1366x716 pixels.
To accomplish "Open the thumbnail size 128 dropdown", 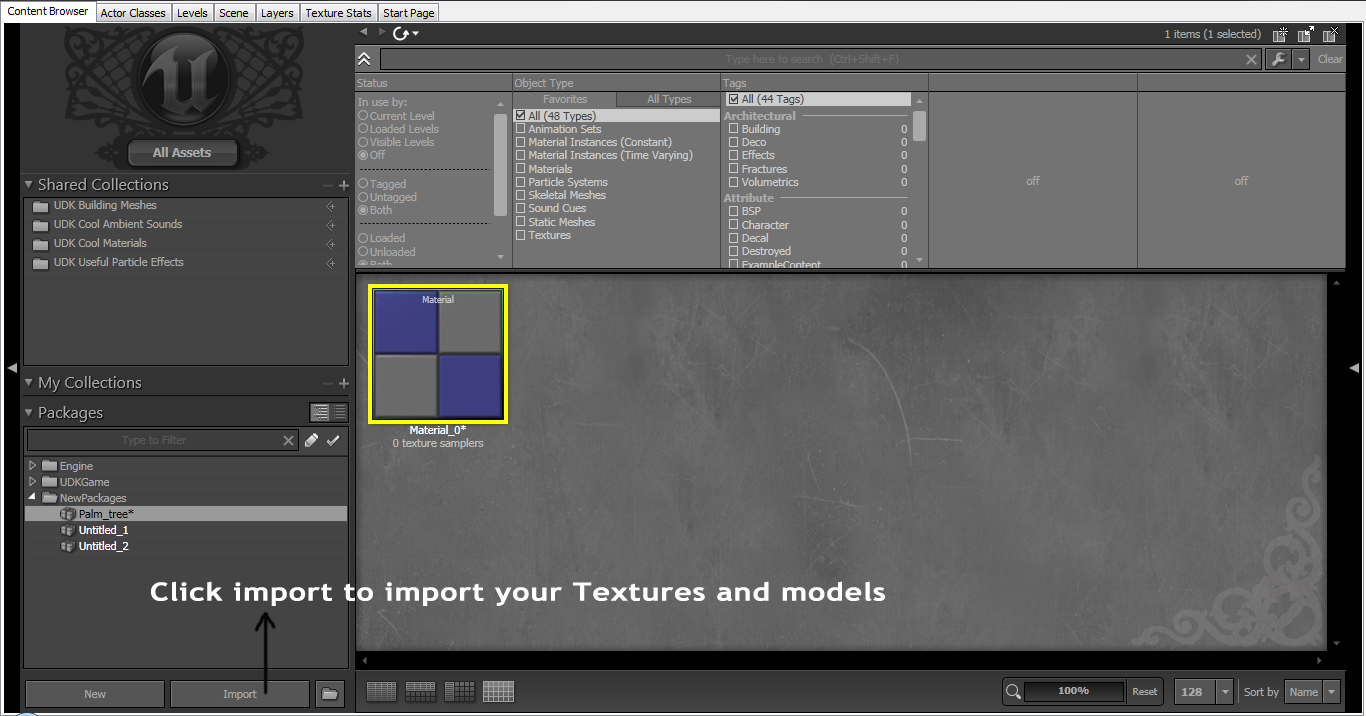I will 1225,692.
